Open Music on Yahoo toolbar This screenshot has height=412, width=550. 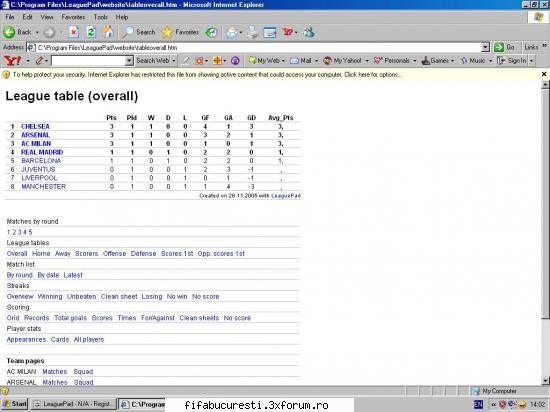tap(473, 61)
